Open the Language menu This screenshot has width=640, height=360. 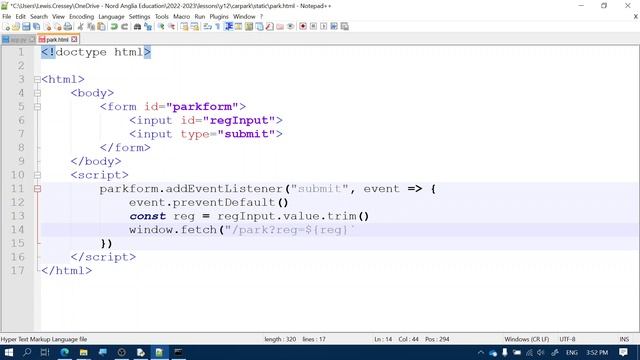coord(111,17)
